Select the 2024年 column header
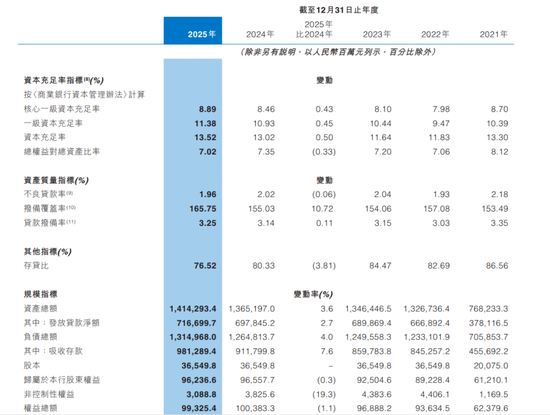Screen dimensions: 550x415 260,34
